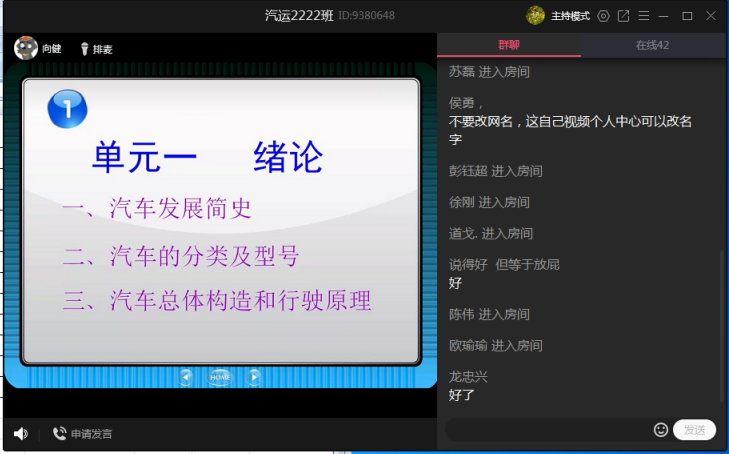Switch to the 群聊 tab
The height and width of the screenshot is (454, 729).
click(509, 45)
